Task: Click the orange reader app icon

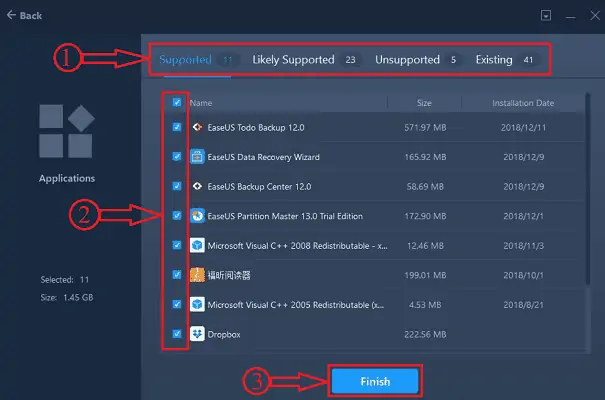Action: 197,275
